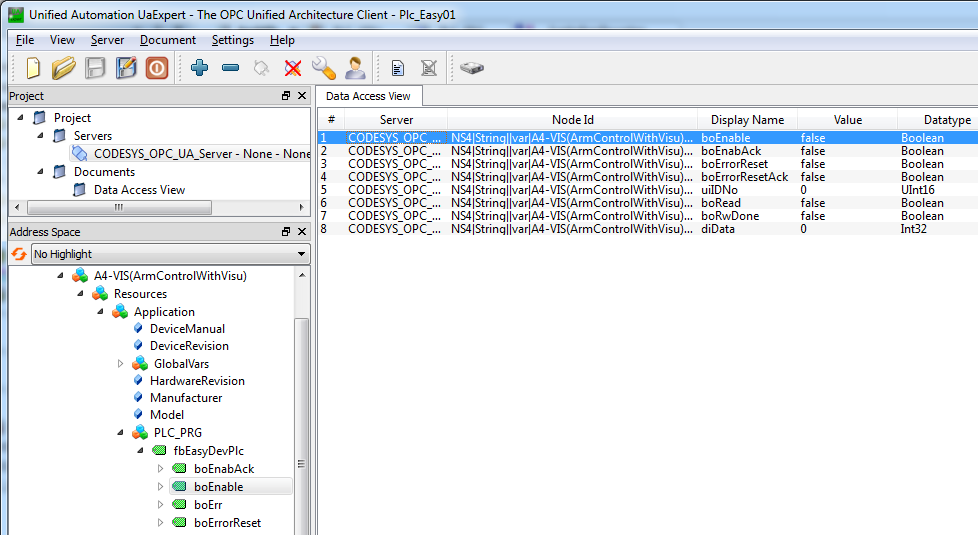
Task: Open the Help menu
Action: pyautogui.click(x=282, y=40)
